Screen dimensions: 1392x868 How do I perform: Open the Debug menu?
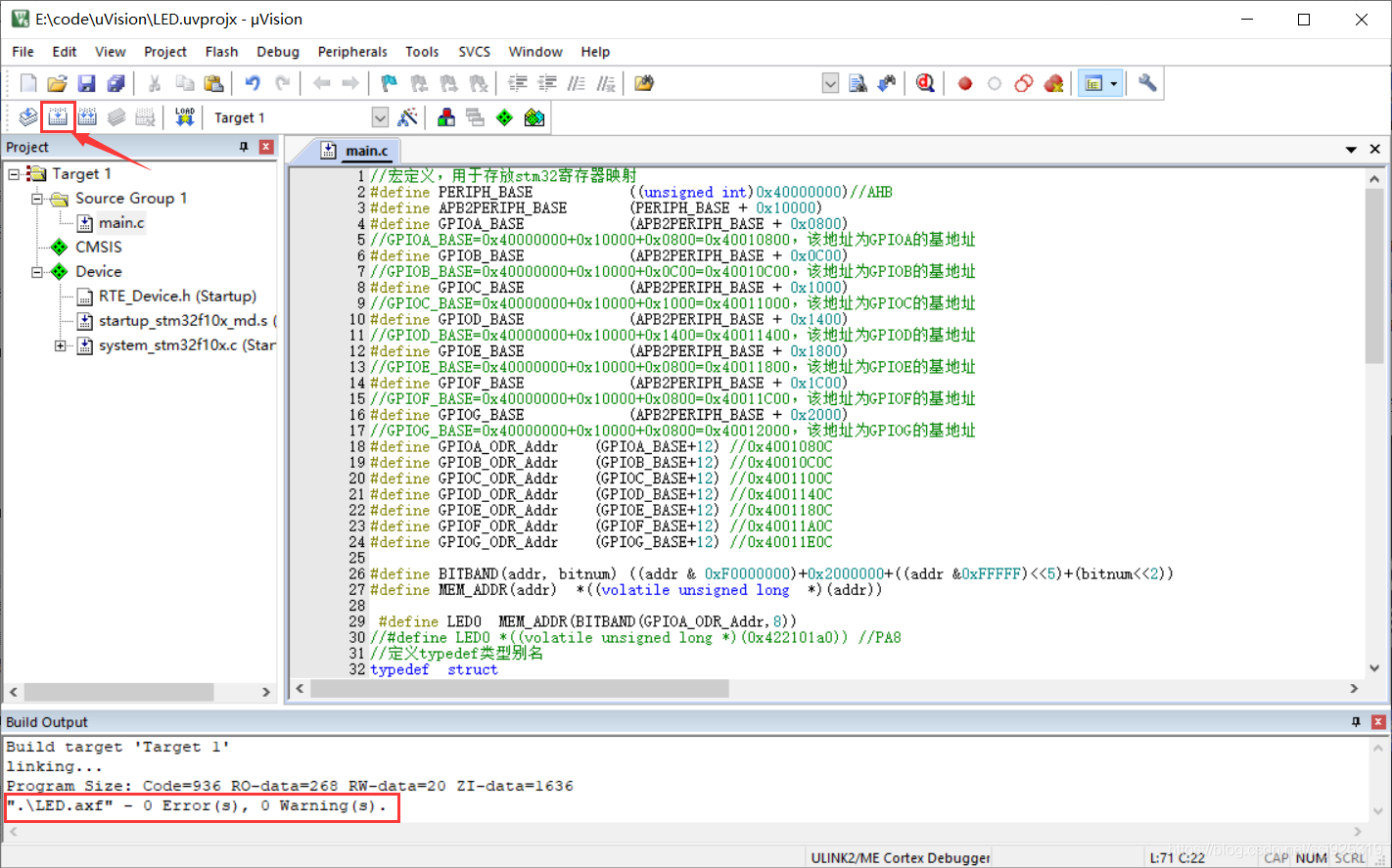click(x=278, y=52)
